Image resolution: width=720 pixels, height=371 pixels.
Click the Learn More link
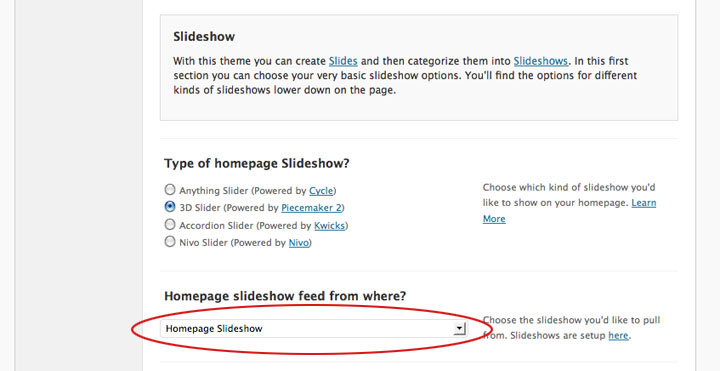pyautogui.click(x=644, y=203)
